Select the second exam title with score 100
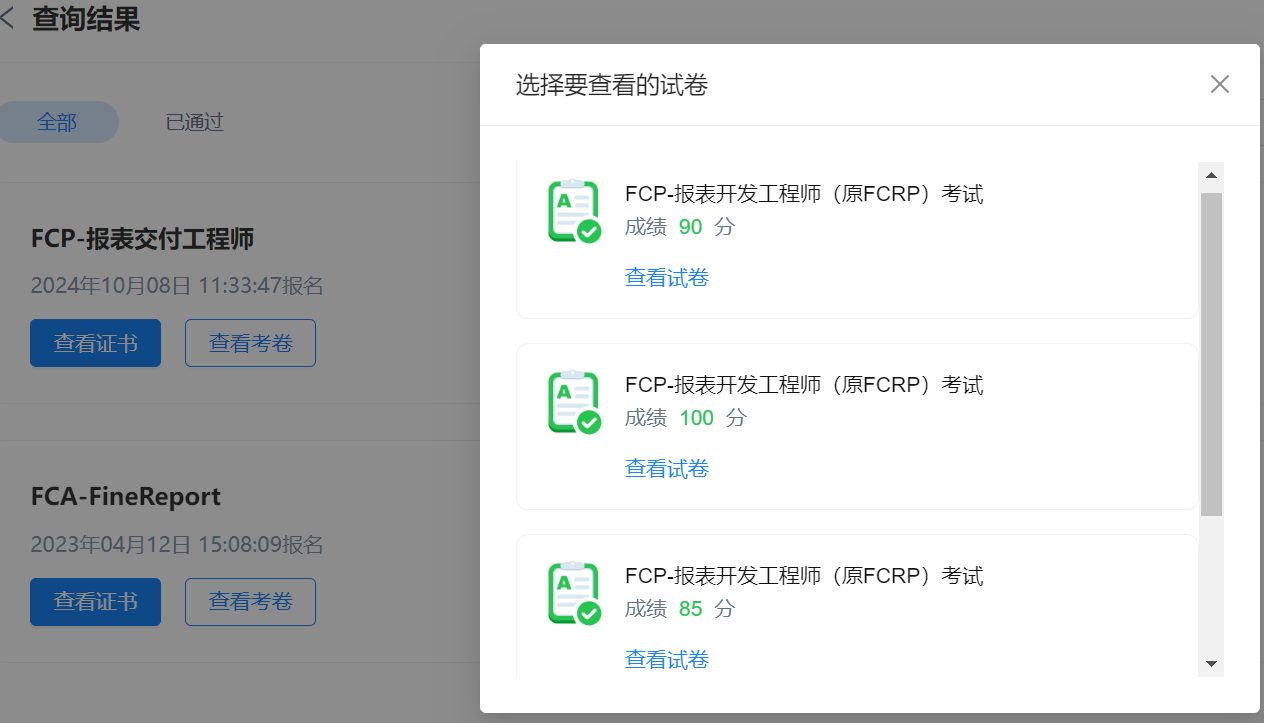 [803, 385]
